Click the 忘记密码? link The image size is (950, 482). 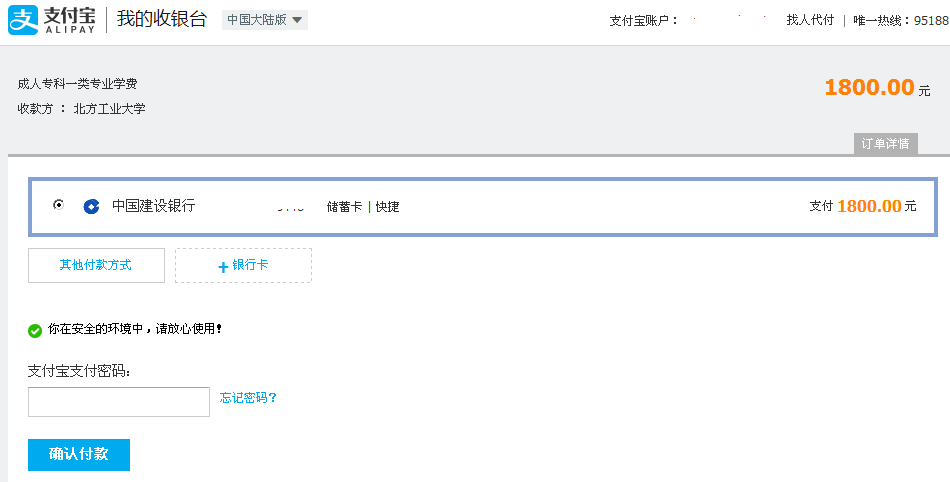(x=248, y=398)
